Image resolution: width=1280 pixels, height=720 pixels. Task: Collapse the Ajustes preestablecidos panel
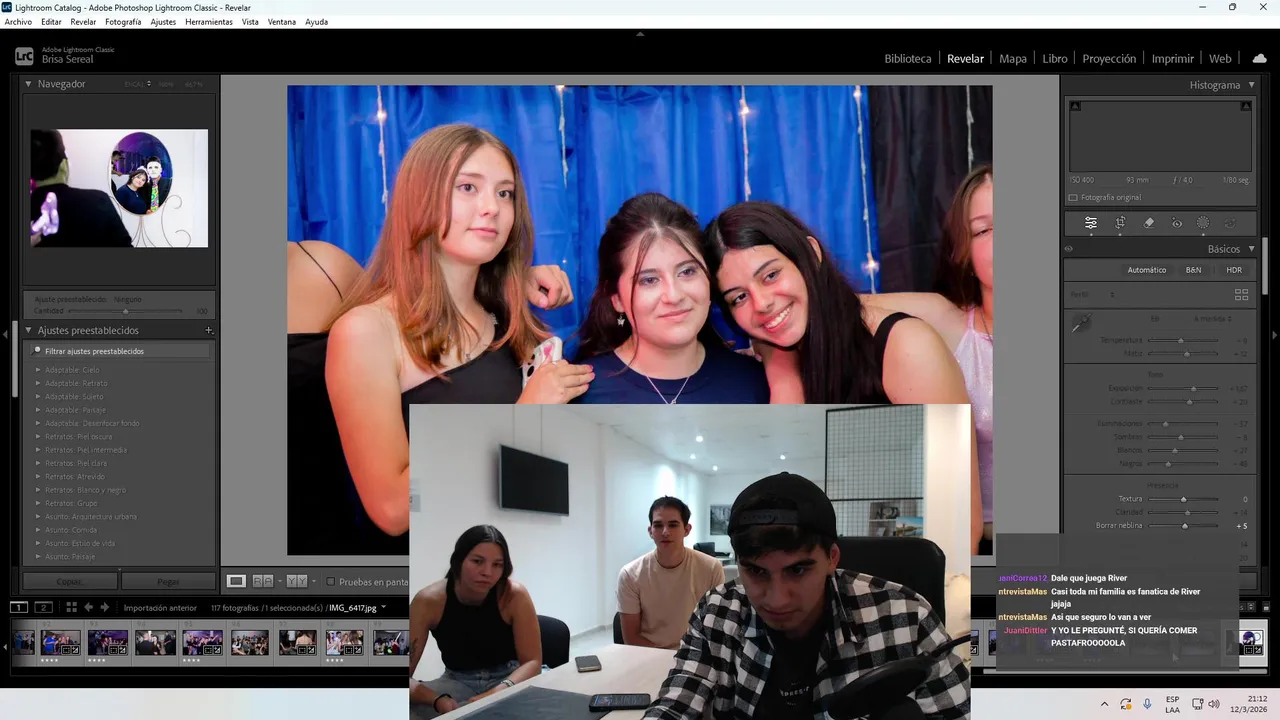[x=28, y=330]
